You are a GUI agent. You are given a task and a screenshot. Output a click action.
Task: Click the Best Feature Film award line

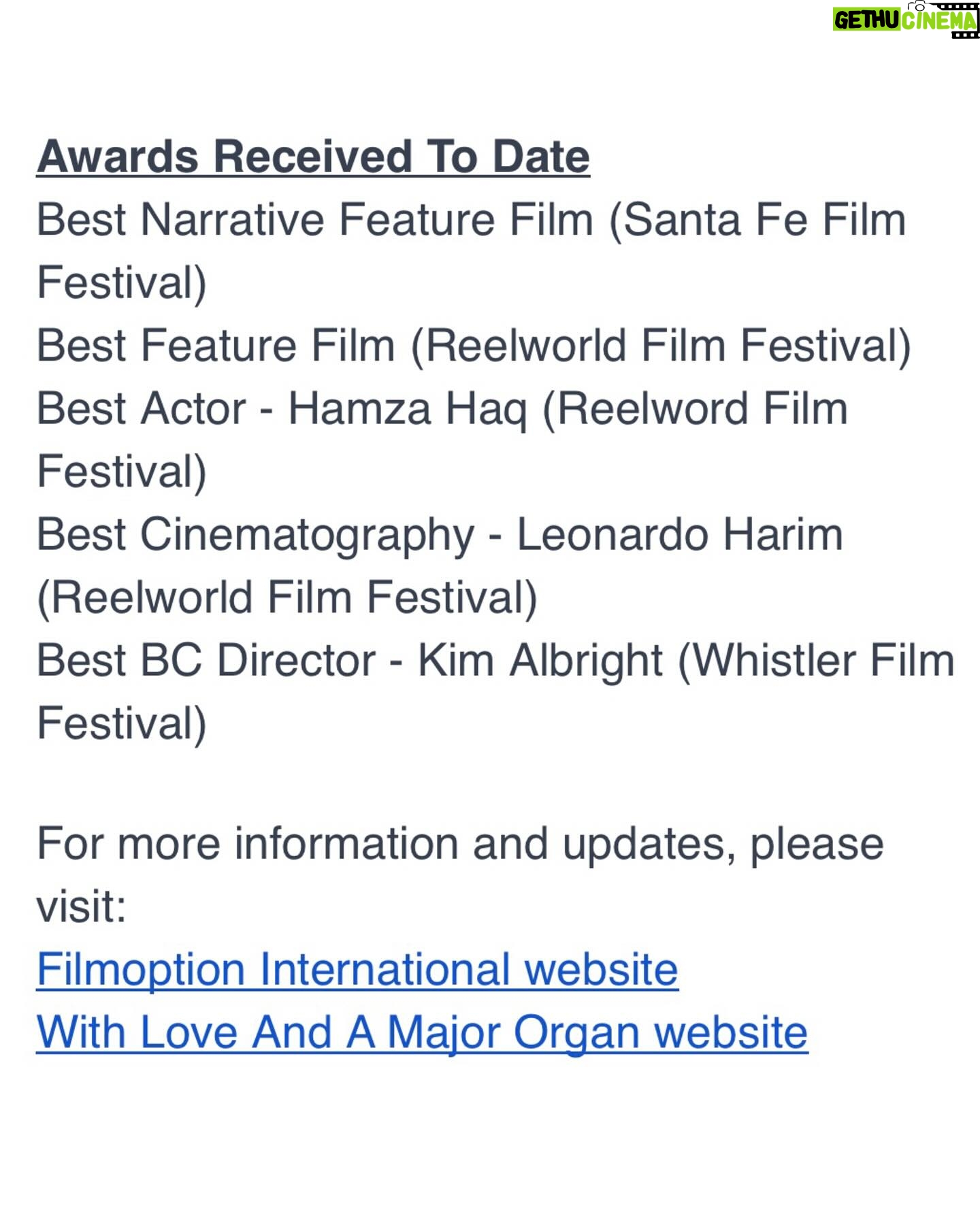[474, 346]
